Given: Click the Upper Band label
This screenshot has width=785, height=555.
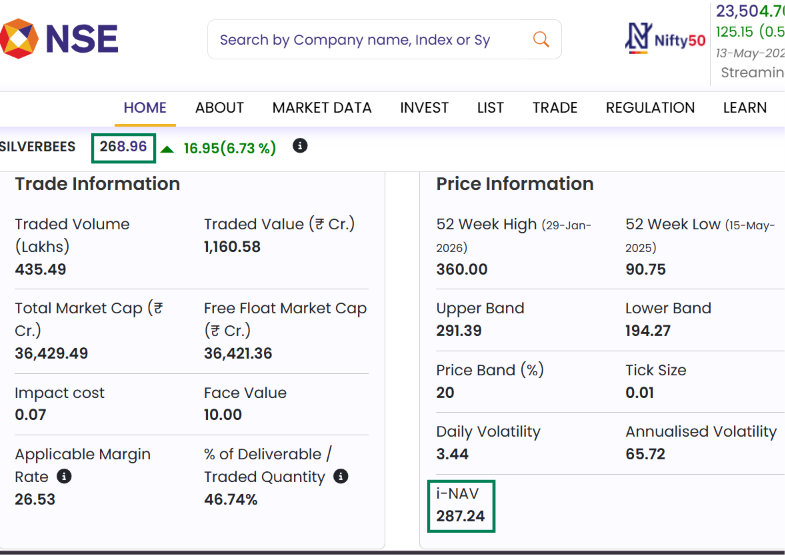Looking at the screenshot, I should click(480, 308).
